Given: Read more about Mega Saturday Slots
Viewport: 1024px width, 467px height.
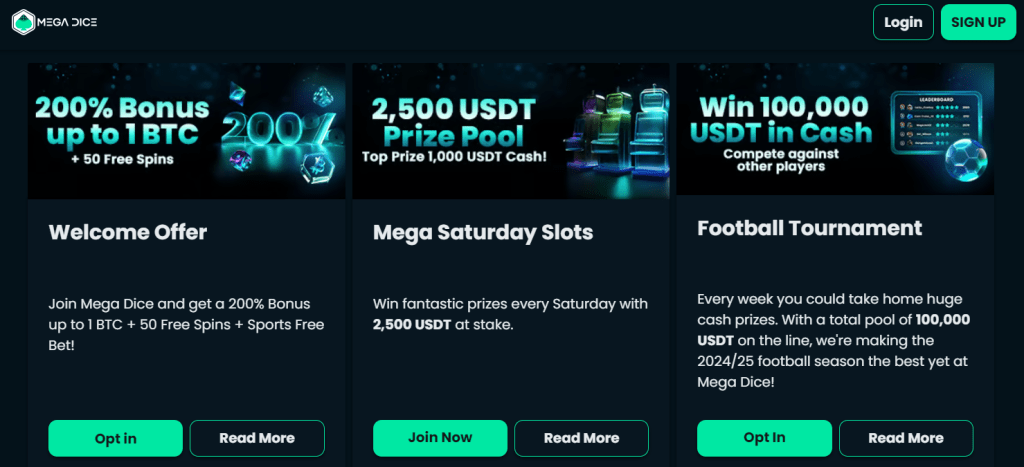Looking at the screenshot, I should tap(581, 438).
